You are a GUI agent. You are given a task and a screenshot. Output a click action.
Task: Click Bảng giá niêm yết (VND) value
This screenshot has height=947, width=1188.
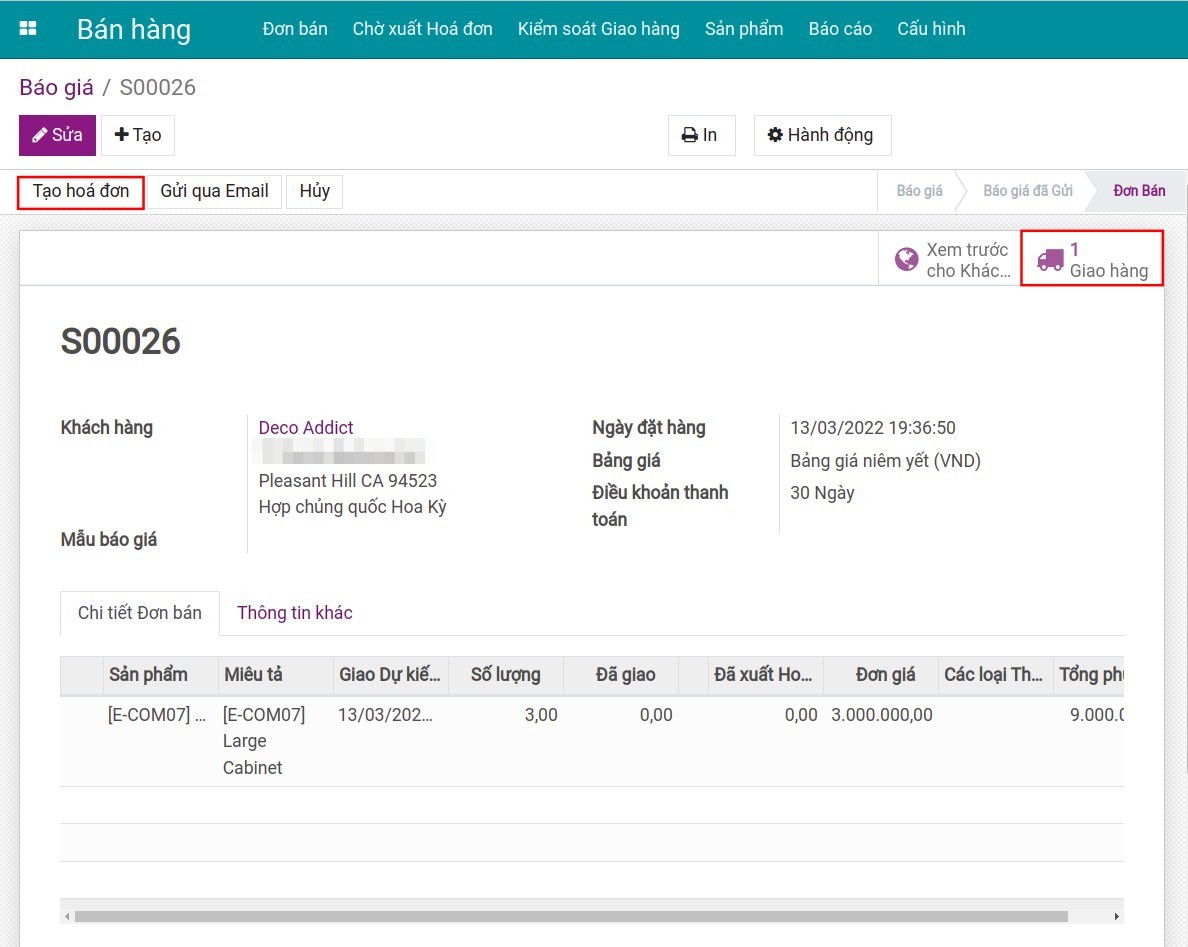pos(886,461)
